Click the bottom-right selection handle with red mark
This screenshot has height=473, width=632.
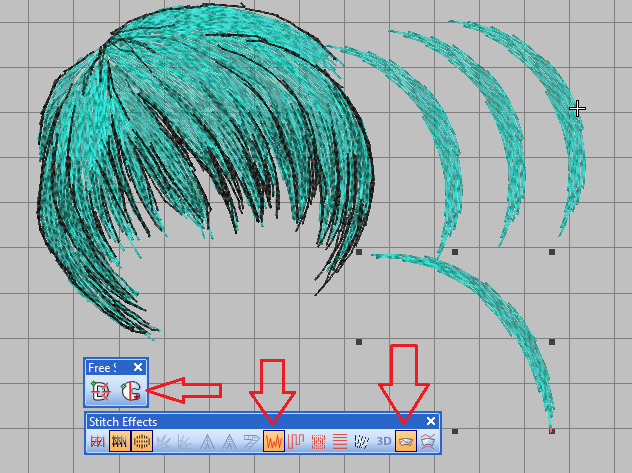click(x=552, y=431)
